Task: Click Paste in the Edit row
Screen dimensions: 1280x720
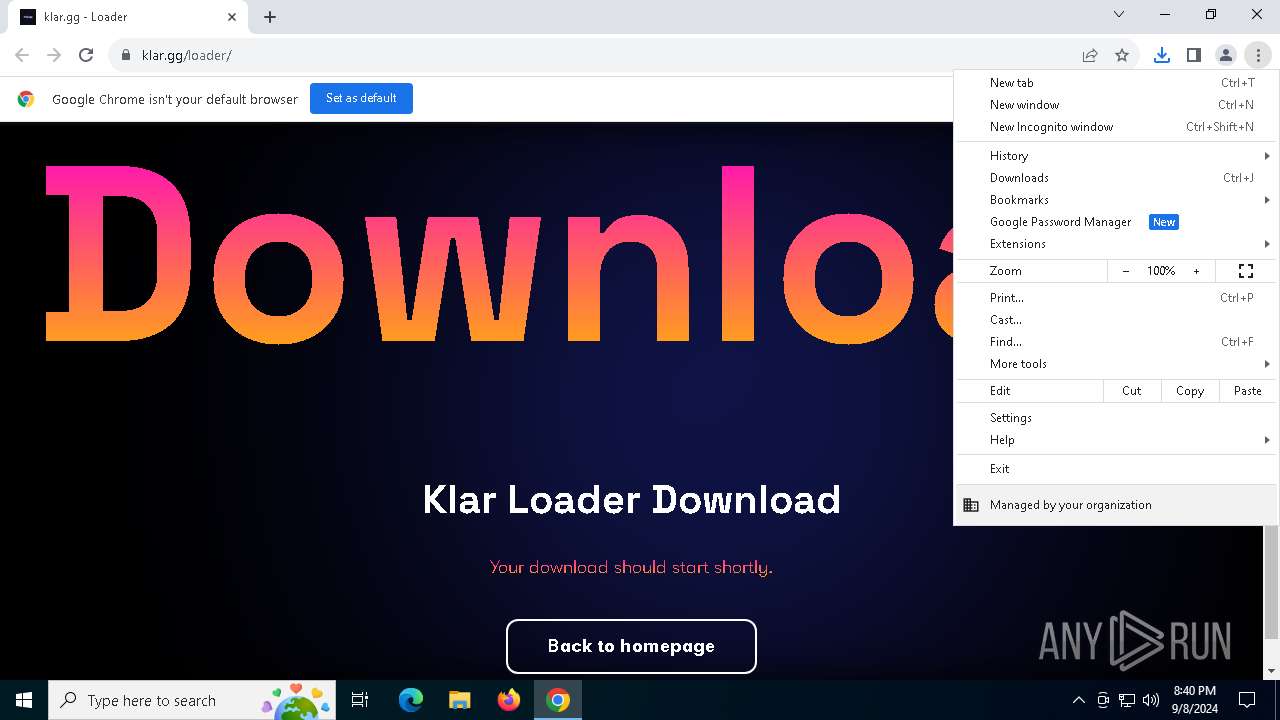Action: click(x=1247, y=391)
